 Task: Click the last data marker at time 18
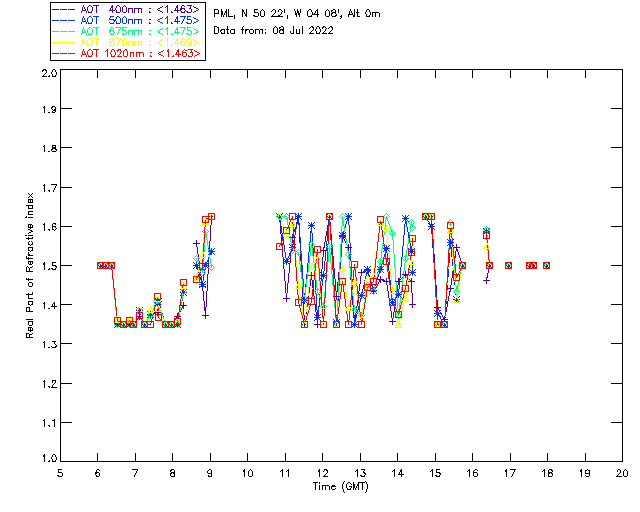point(547,265)
